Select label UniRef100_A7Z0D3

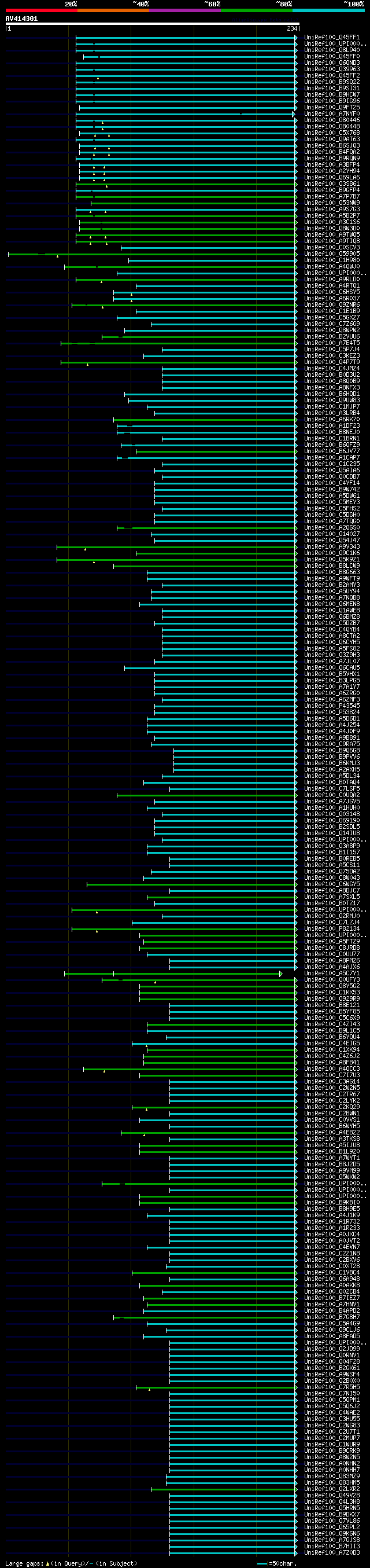coord(332,1553)
